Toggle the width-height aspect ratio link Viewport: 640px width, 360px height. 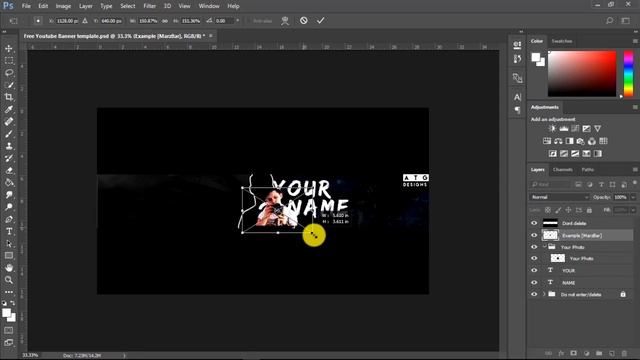point(165,21)
